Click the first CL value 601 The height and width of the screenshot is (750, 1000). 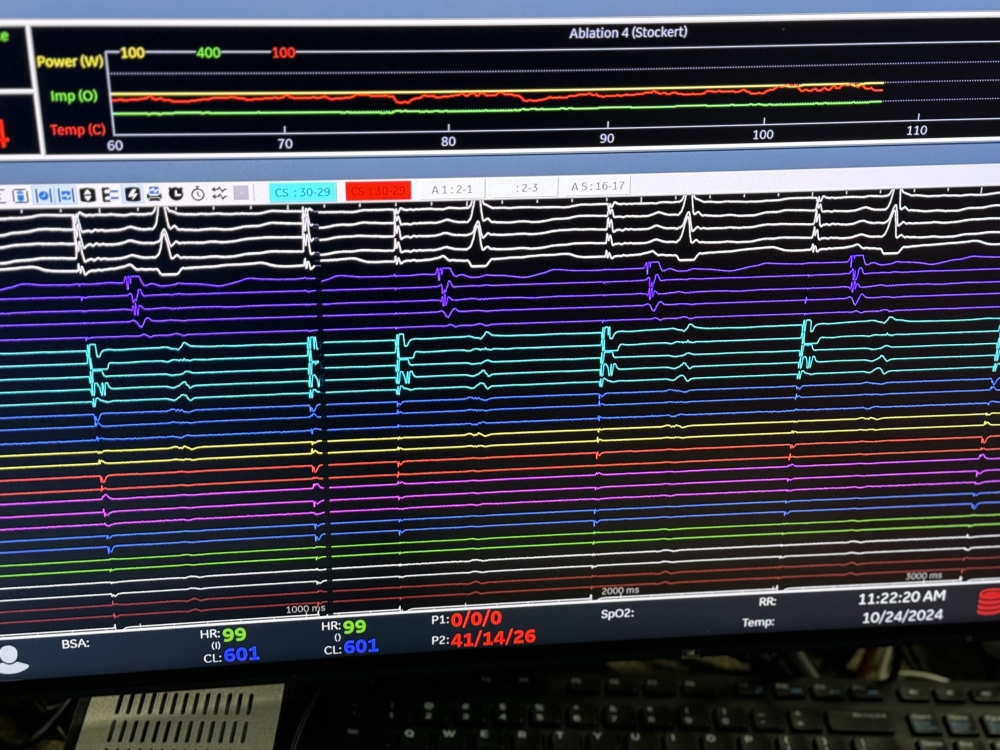coord(240,654)
